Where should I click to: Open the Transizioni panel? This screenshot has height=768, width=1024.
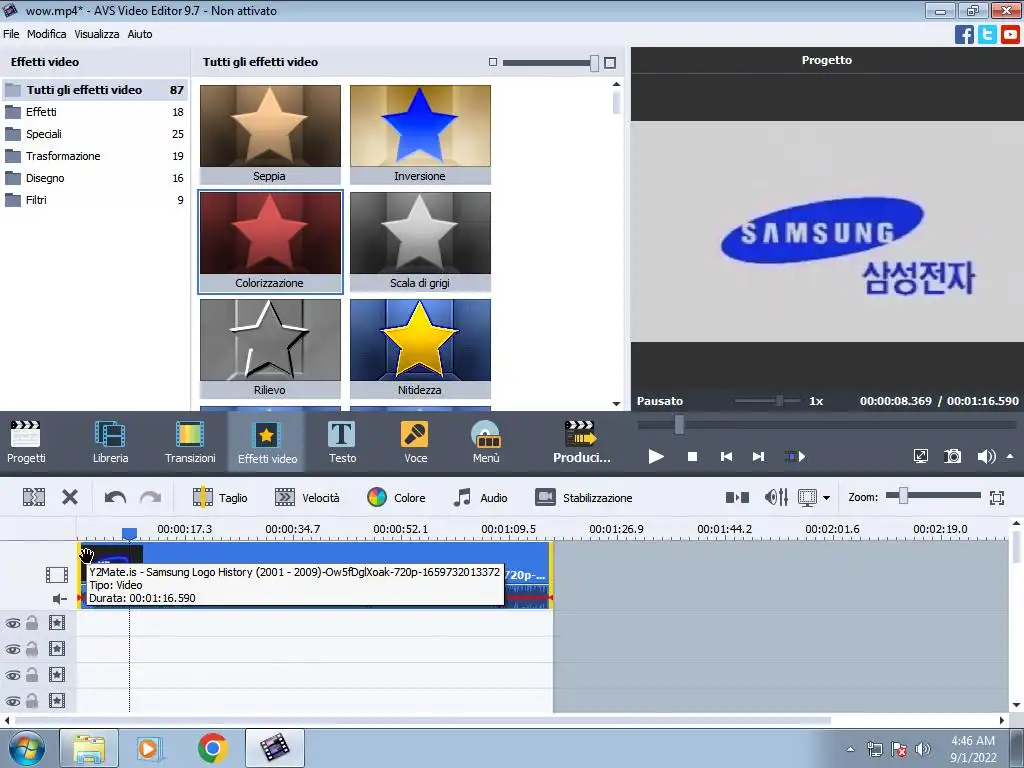coord(190,441)
